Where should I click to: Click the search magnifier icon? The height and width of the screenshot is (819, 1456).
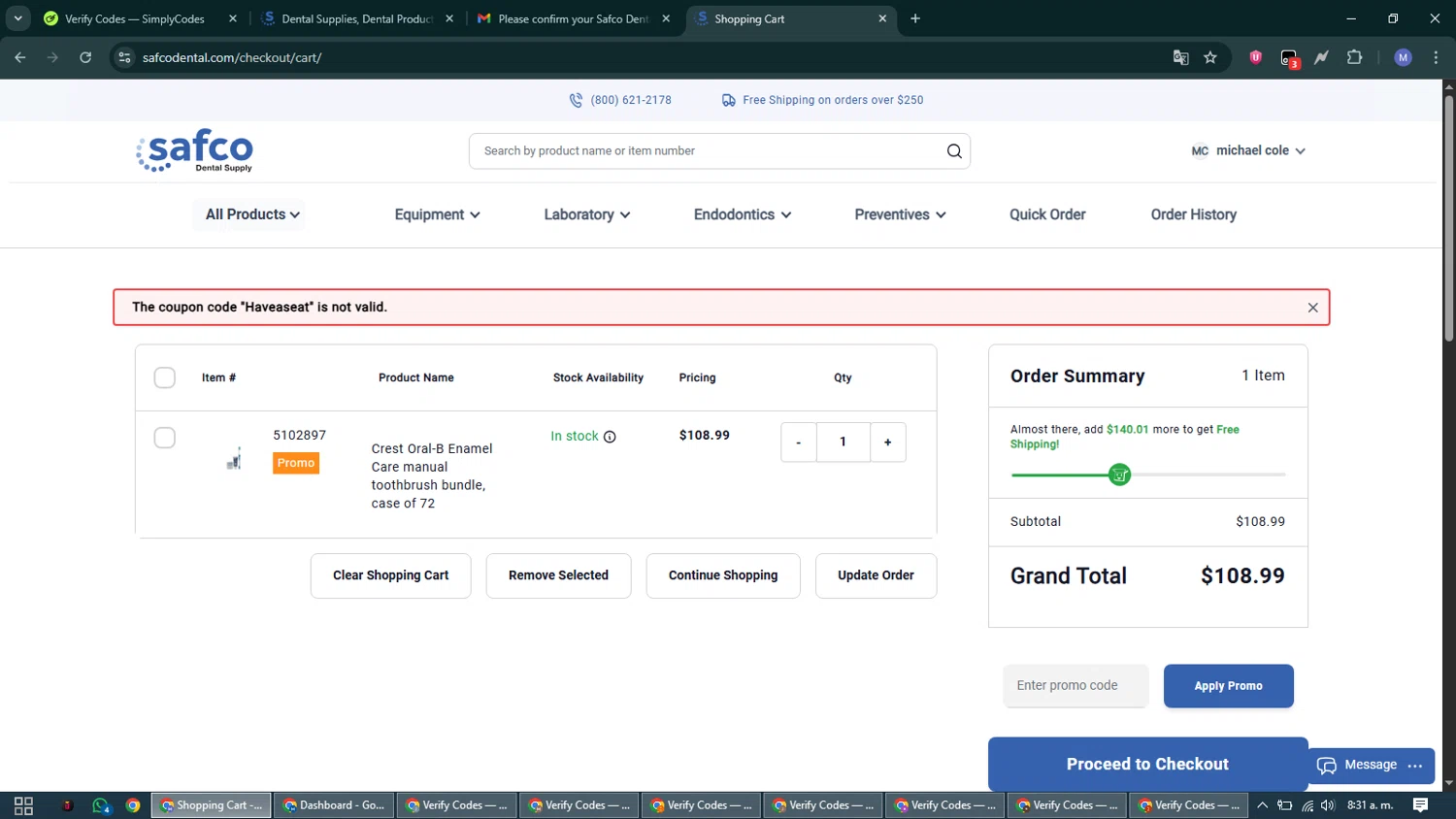[954, 151]
